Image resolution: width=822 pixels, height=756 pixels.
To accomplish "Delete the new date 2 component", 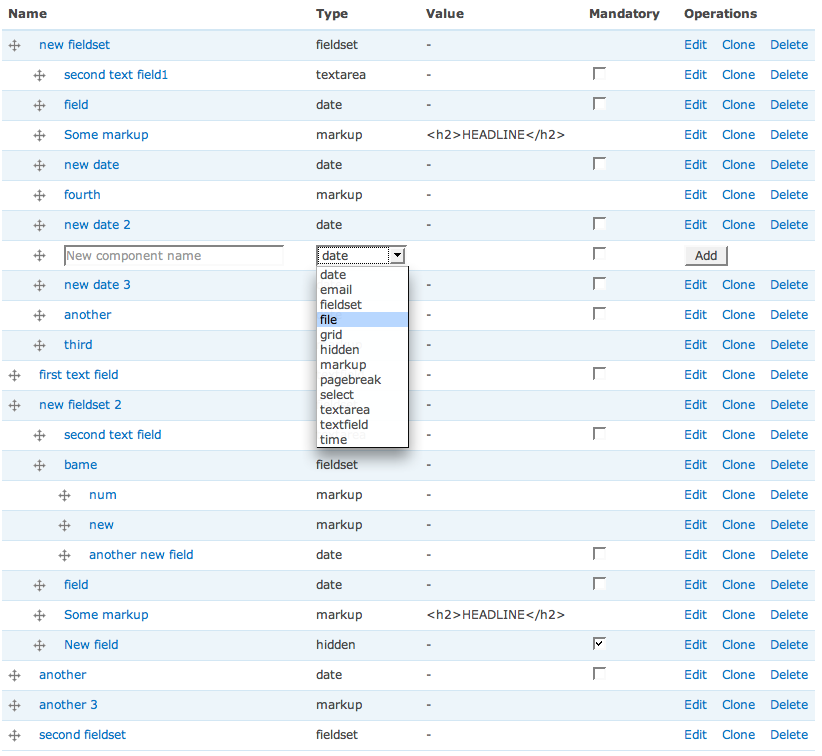I will [788, 225].
